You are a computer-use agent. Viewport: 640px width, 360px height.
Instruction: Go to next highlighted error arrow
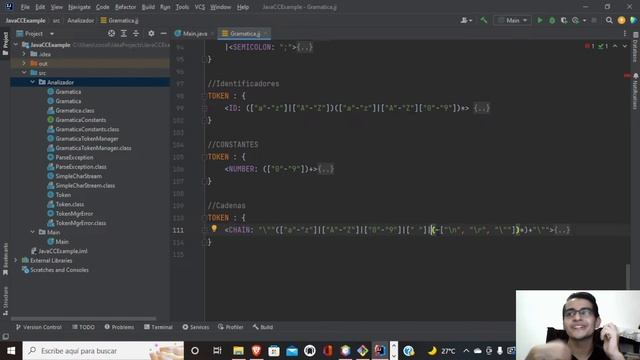pyautogui.click(x=625, y=46)
